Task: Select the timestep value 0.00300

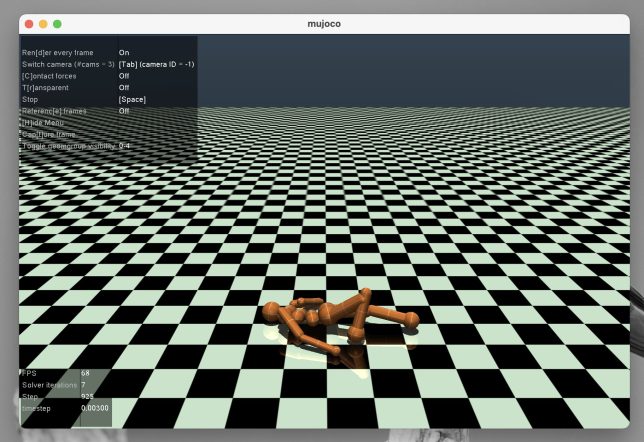Action: [x=95, y=408]
